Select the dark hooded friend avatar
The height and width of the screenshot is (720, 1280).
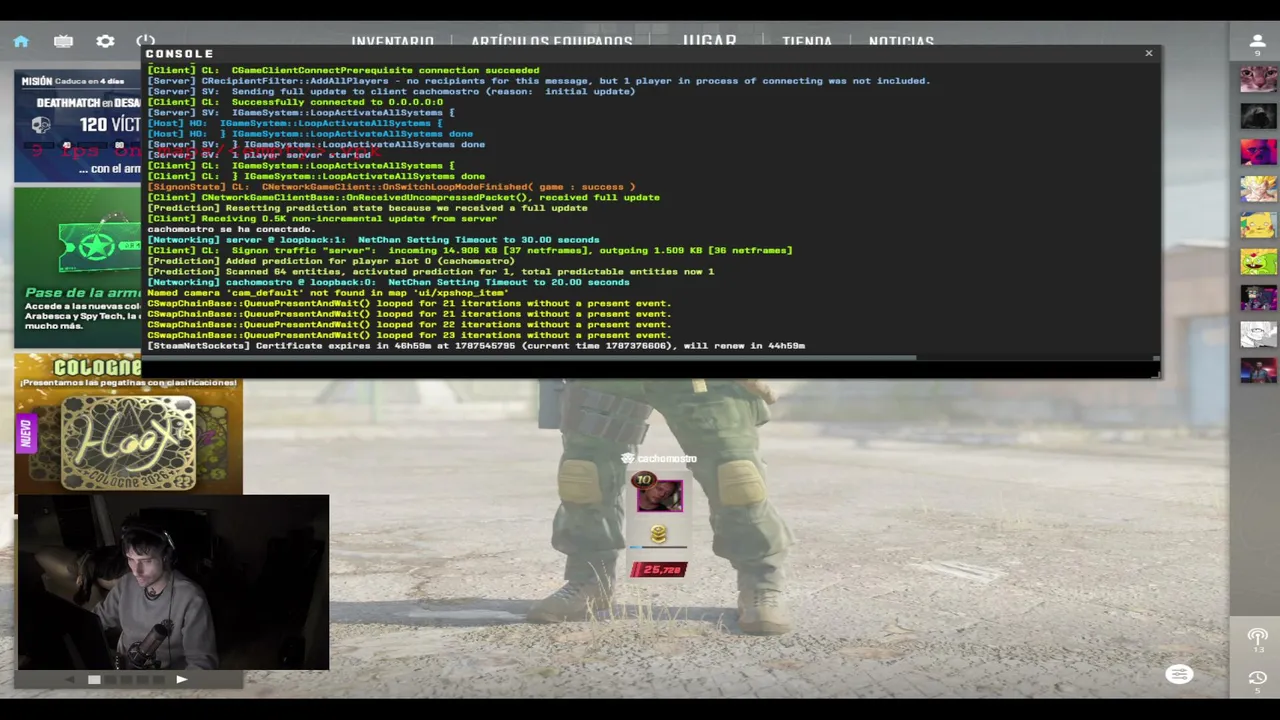pyautogui.click(x=1258, y=115)
